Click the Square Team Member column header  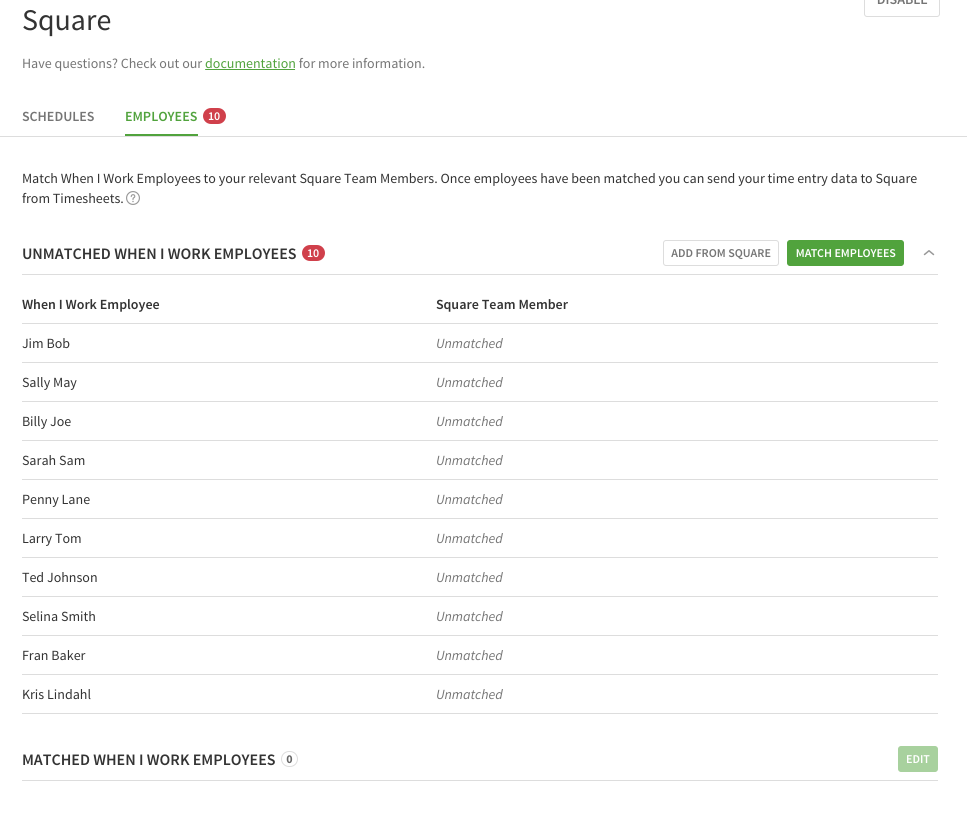click(502, 304)
